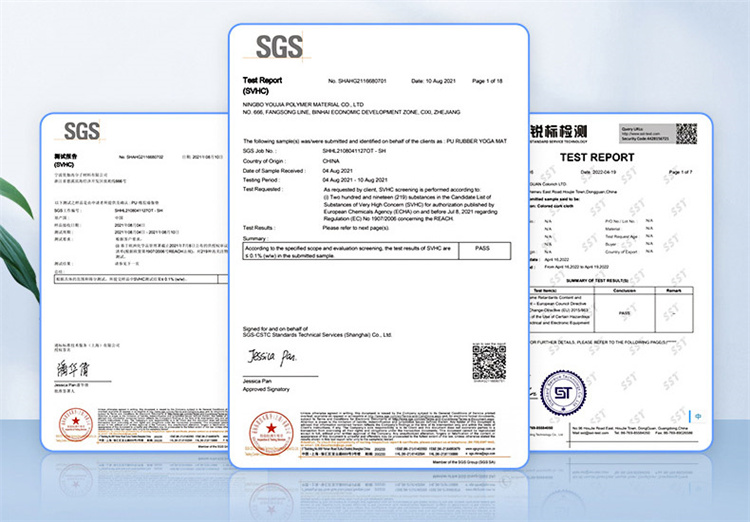Click 'SUMMARY OF TEST RESULT(S)' heading

[597, 280]
